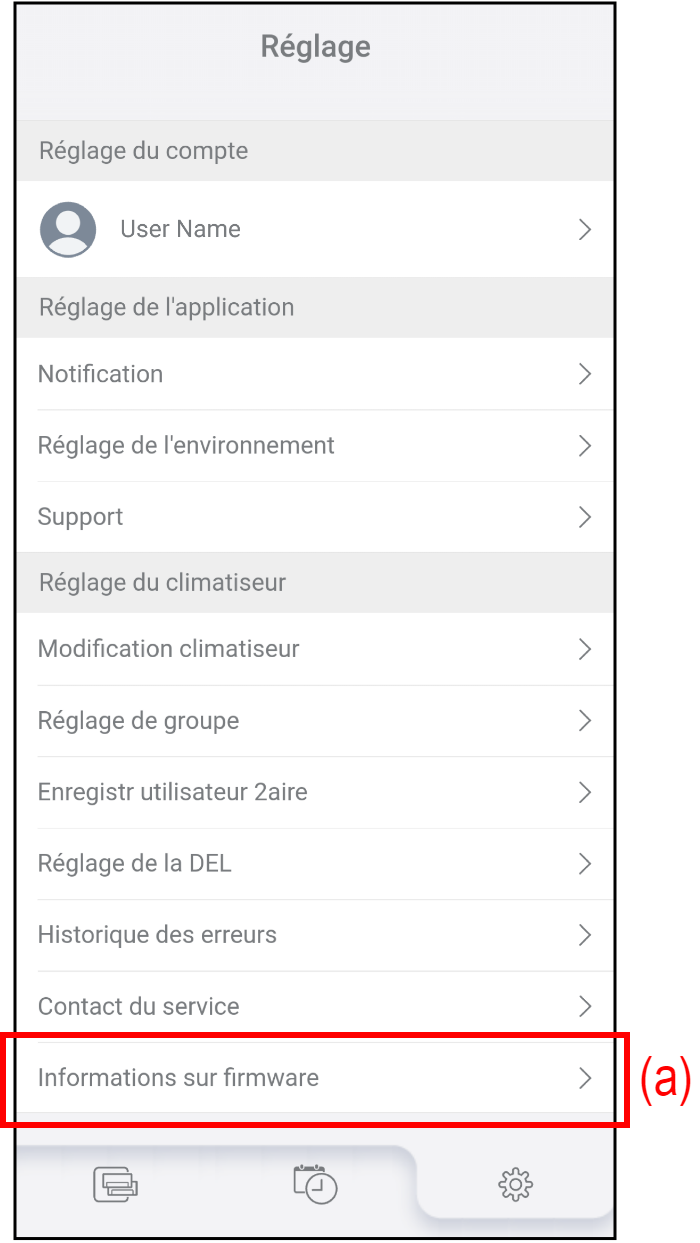
Task: Select Enregistr utilisateur 2aire option
Action: pyautogui.click(x=172, y=793)
